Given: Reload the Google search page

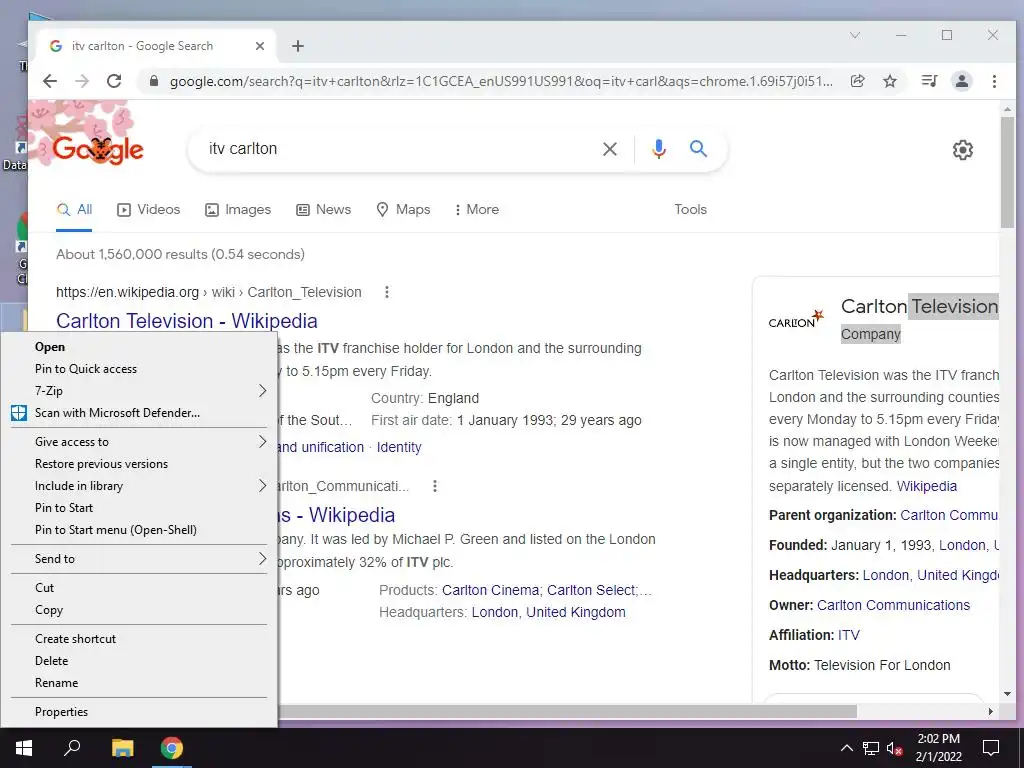Looking at the screenshot, I should (114, 81).
